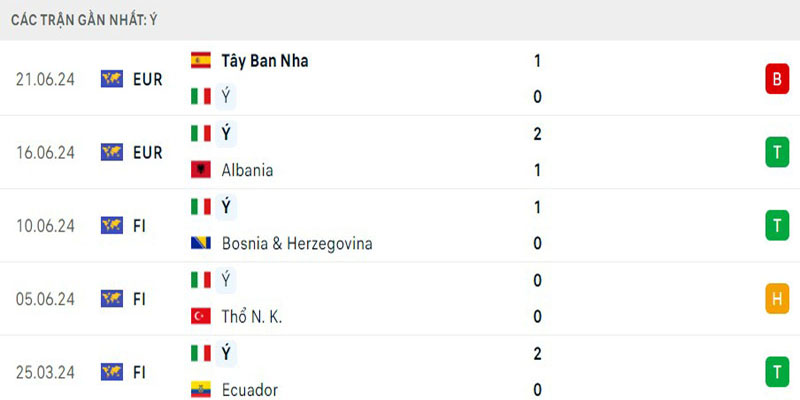Click the 25.03.24 match date
Screen dimensions: 800x400
point(46,372)
